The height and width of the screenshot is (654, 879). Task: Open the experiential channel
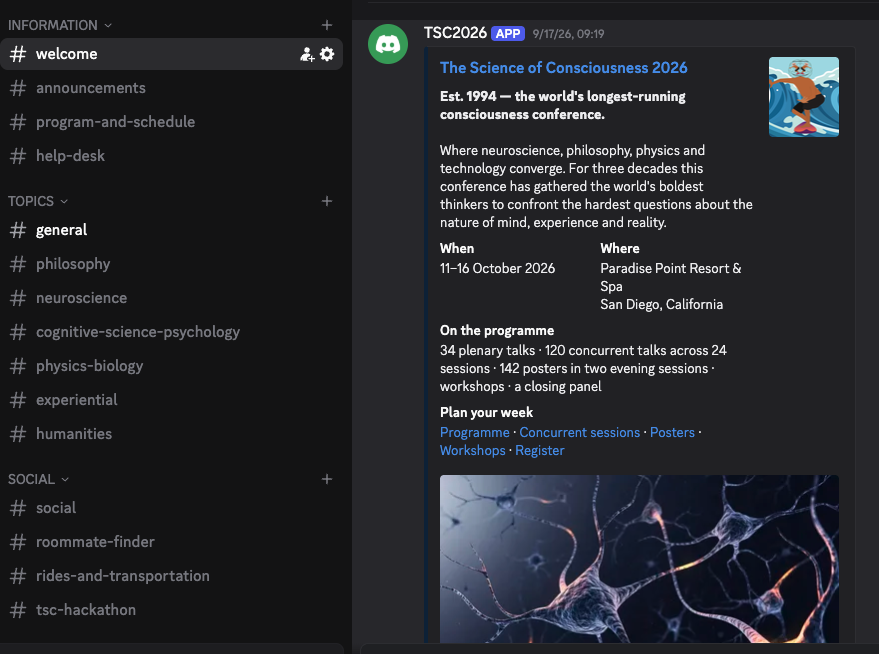point(172,400)
